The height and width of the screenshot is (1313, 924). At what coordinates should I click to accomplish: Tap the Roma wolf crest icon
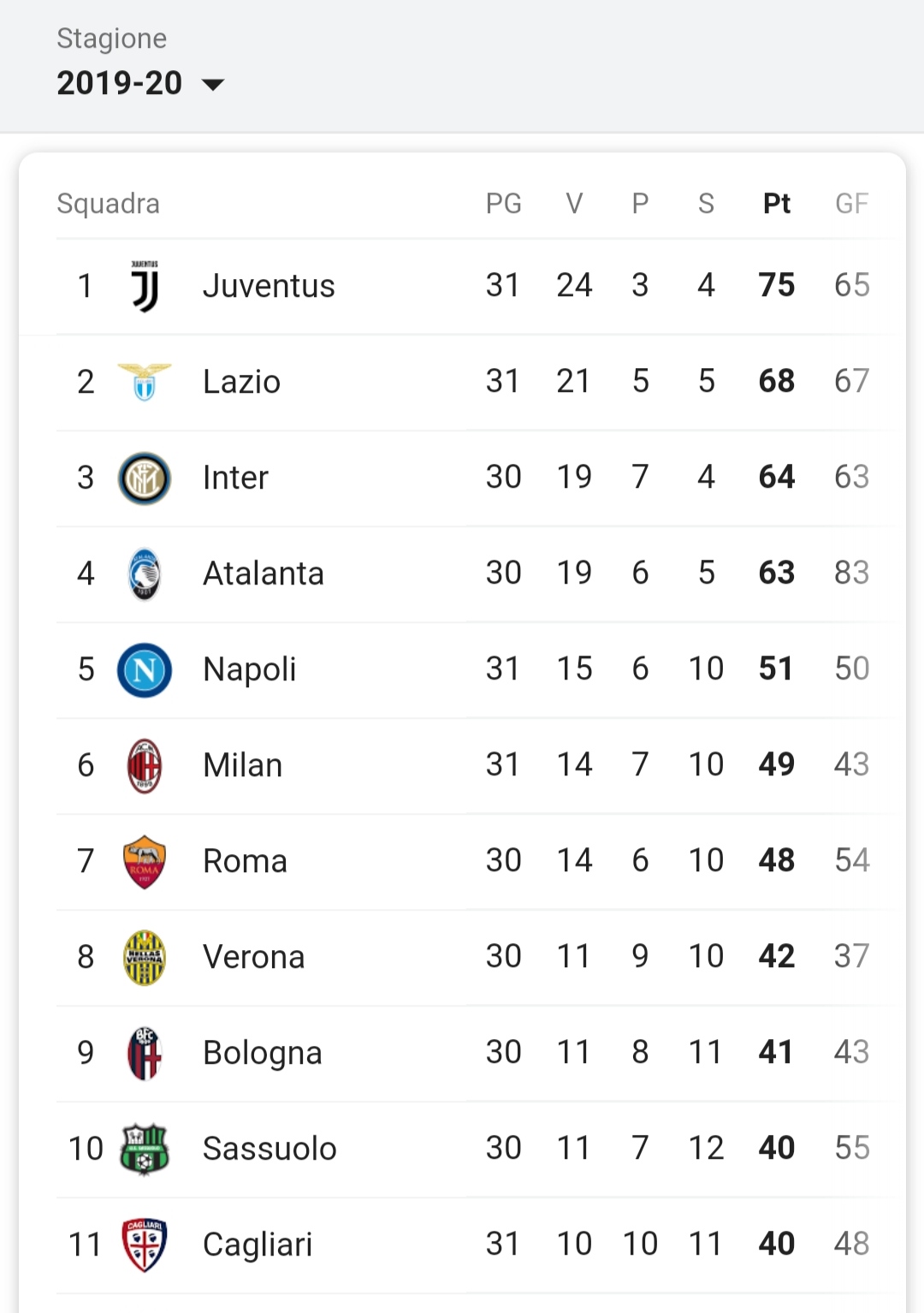145,861
